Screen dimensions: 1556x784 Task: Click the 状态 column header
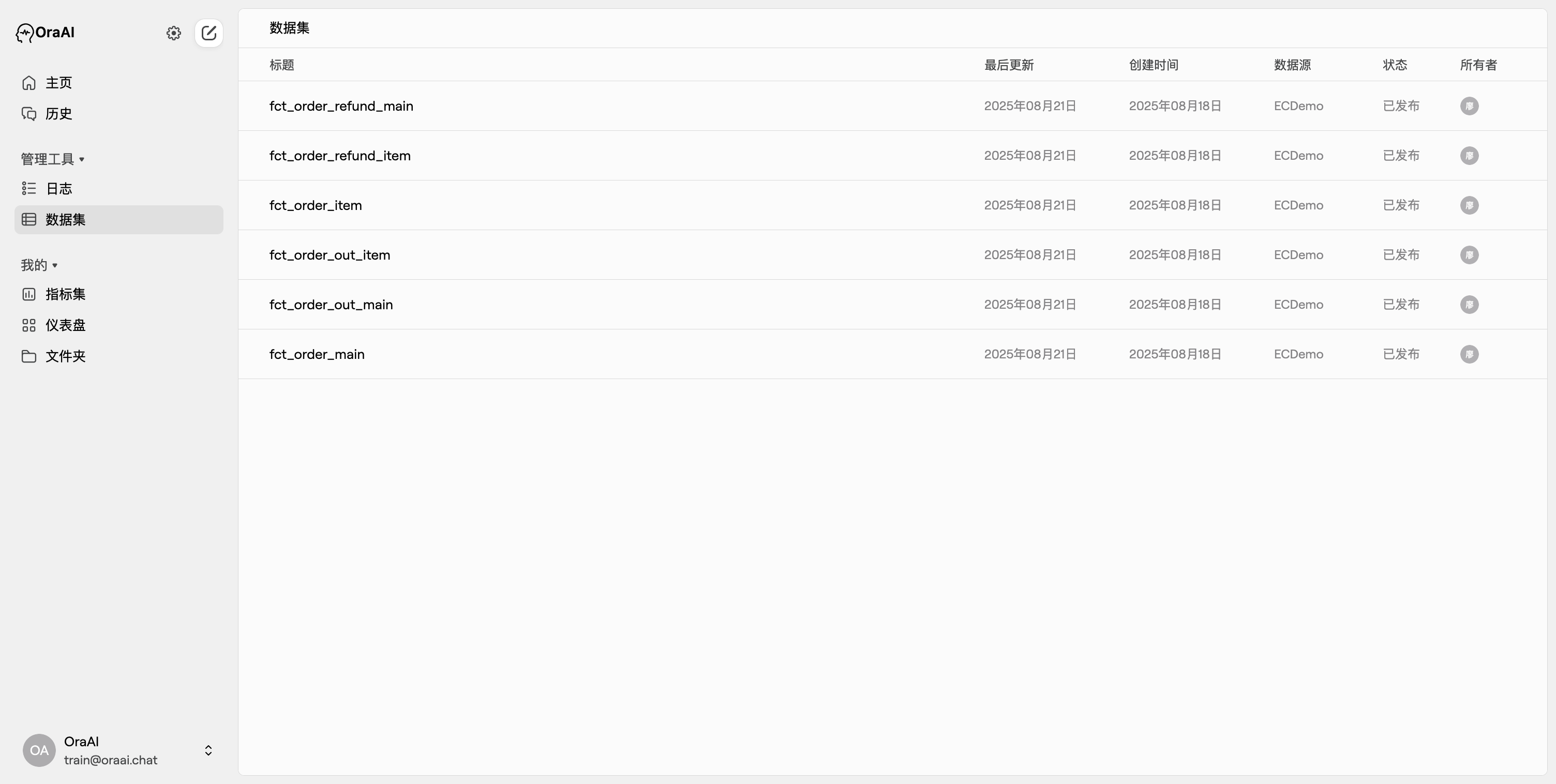click(1395, 65)
